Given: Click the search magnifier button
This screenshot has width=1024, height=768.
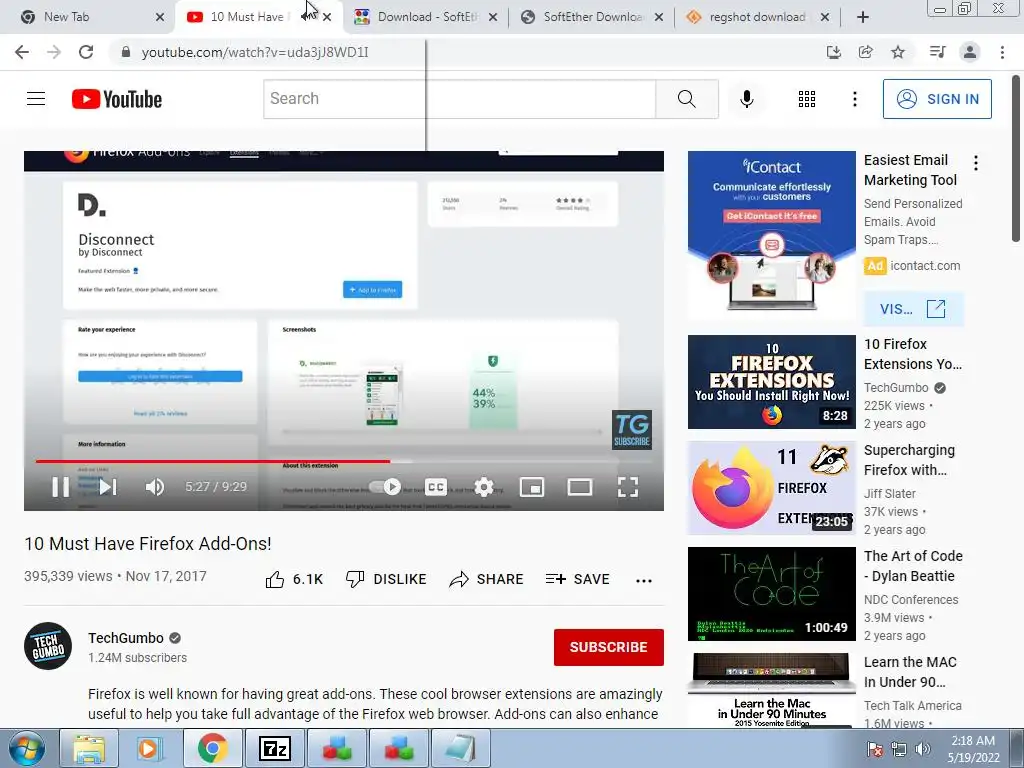Looking at the screenshot, I should point(686,99).
